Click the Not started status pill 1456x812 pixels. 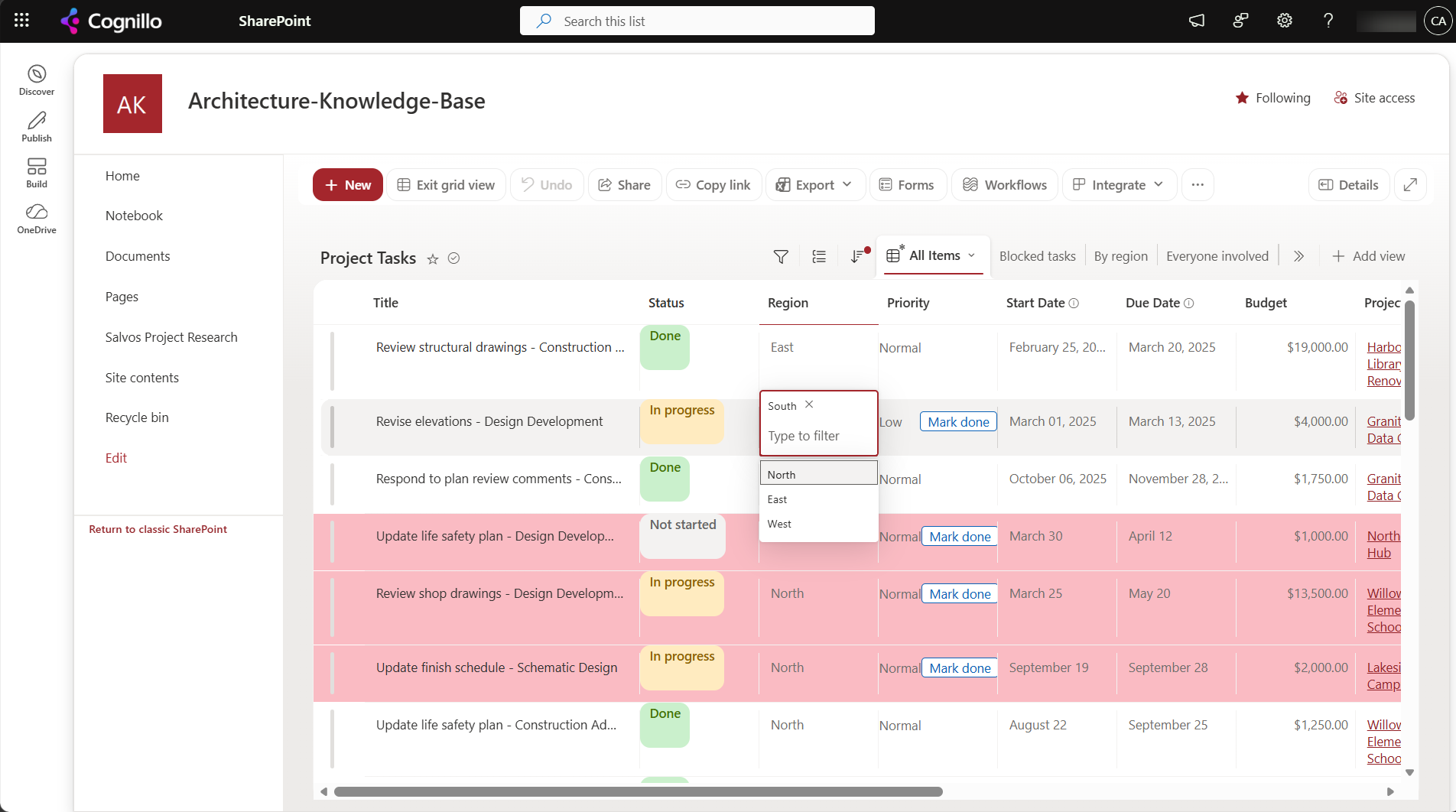click(683, 535)
